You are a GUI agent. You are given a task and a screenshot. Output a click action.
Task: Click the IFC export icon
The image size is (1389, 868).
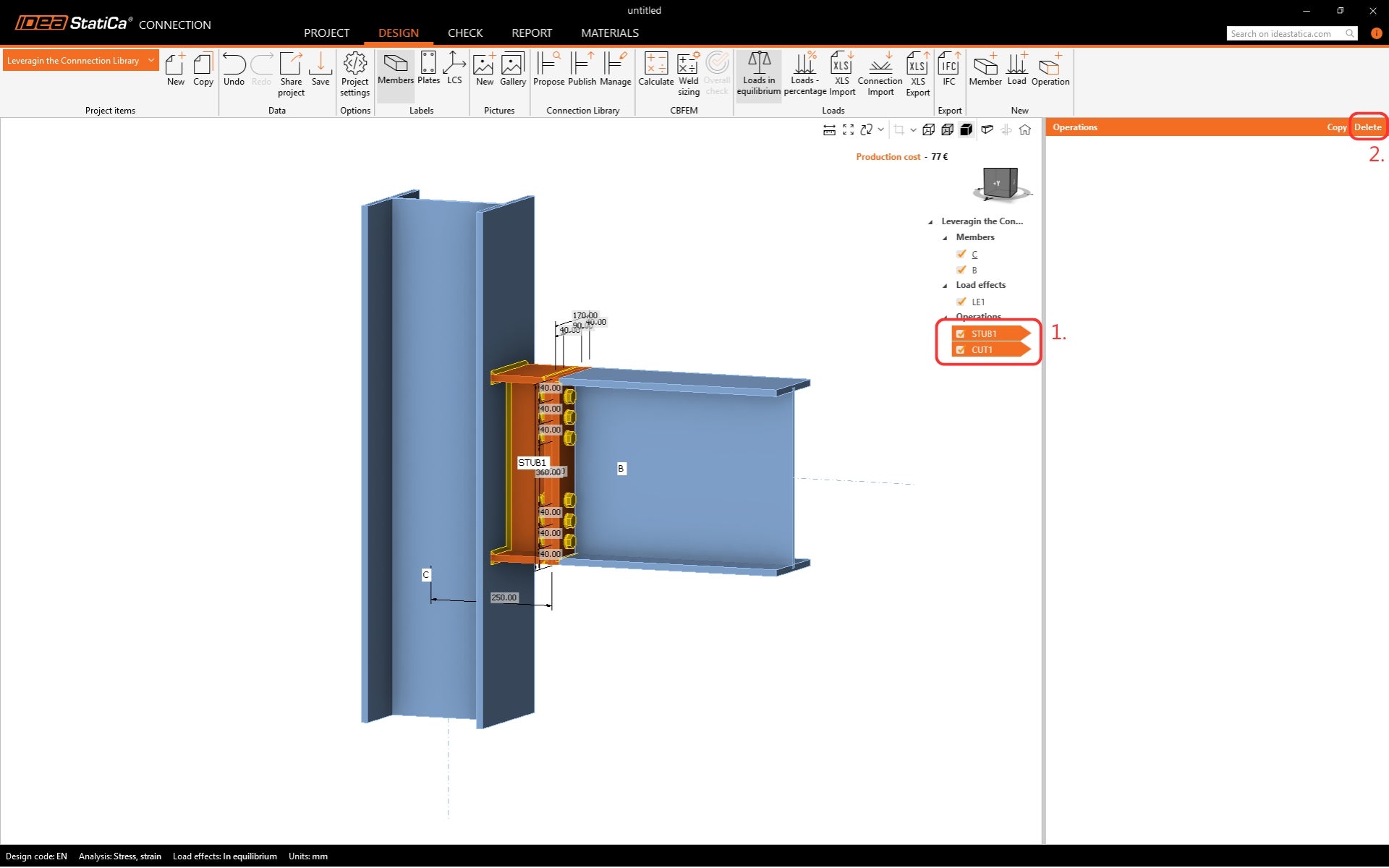coord(948,69)
